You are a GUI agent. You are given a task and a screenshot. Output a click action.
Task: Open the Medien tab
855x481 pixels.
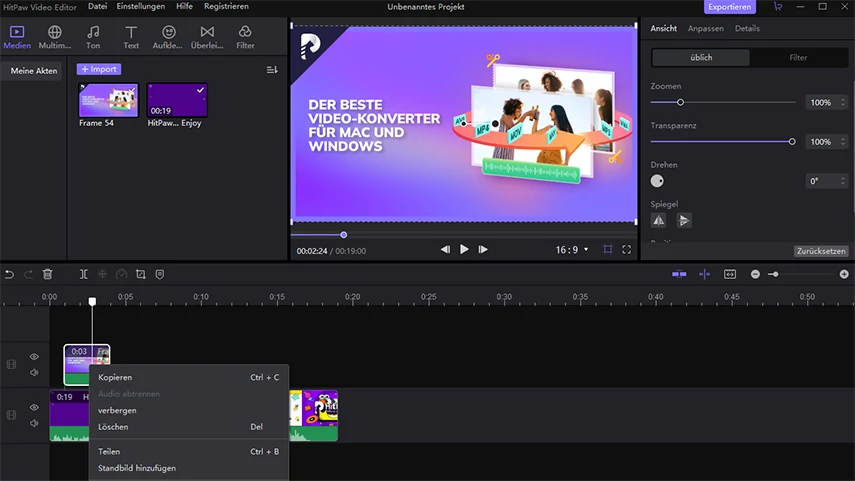pyautogui.click(x=17, y=37)
